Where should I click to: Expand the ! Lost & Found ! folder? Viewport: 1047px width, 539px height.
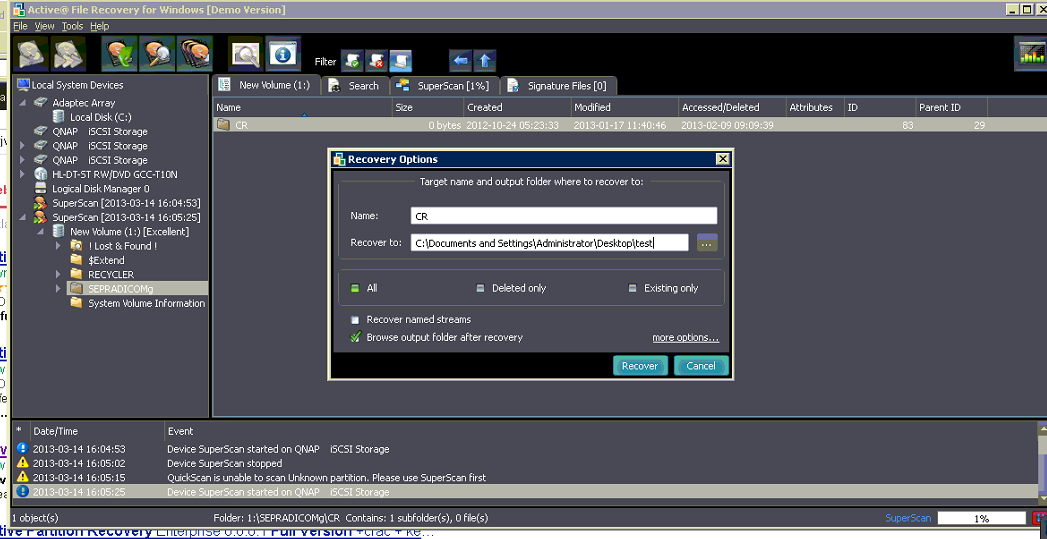click(59, 246)
